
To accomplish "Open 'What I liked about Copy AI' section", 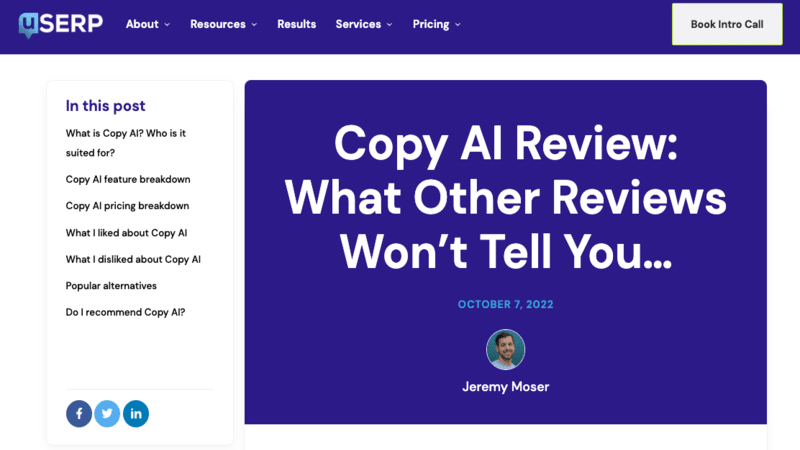I will 127,233.
